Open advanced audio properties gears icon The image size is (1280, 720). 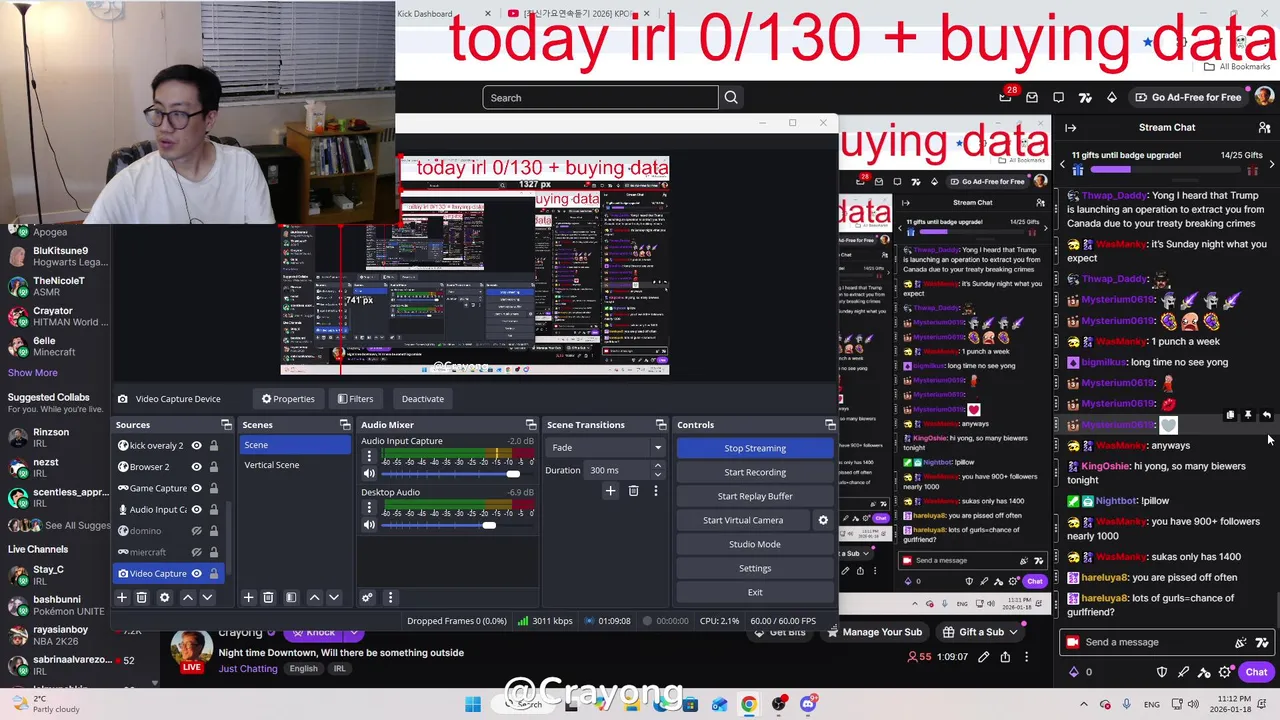click(x=367, y=597)
